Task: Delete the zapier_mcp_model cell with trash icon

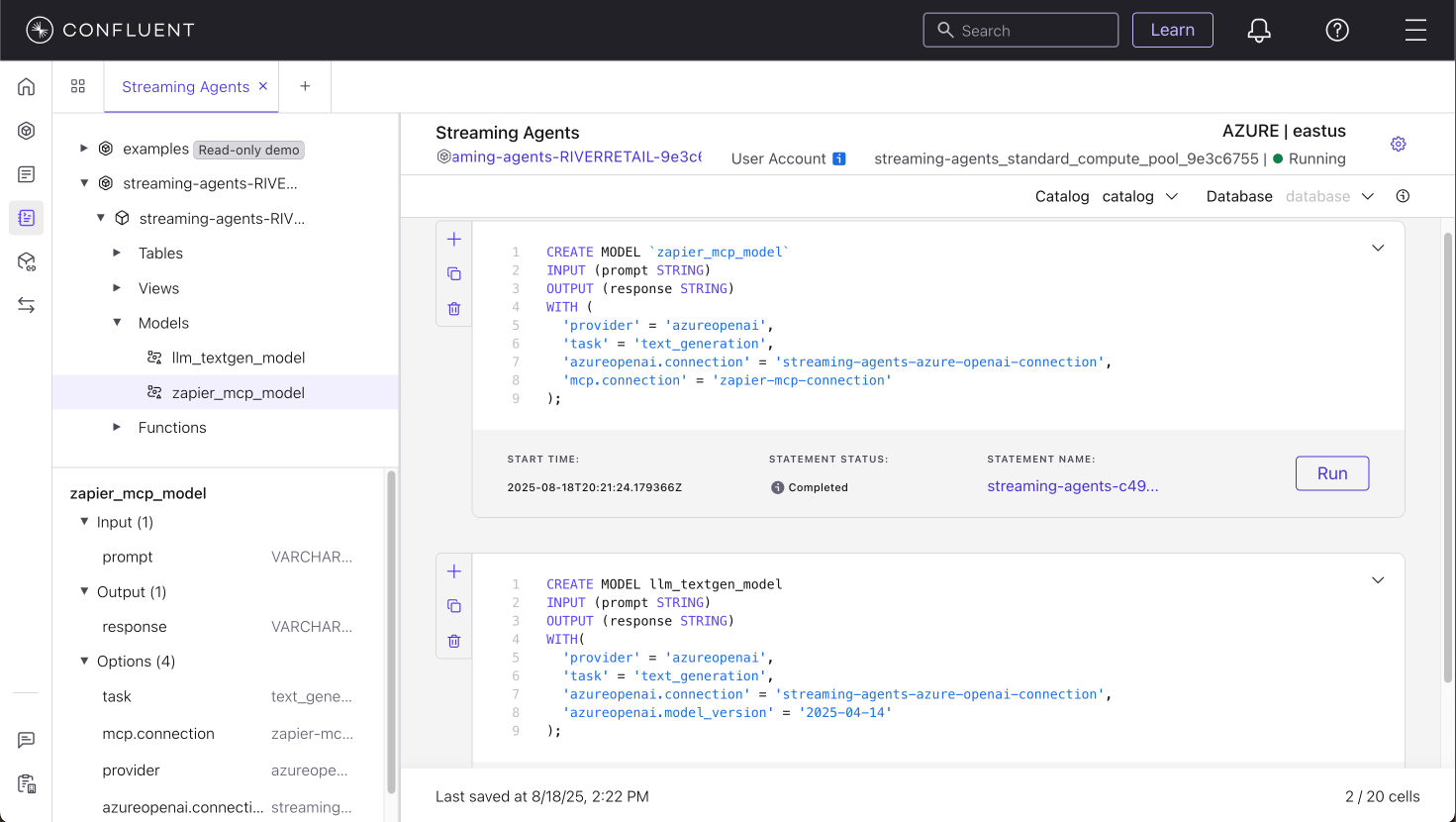Action: tap(454, 309)
